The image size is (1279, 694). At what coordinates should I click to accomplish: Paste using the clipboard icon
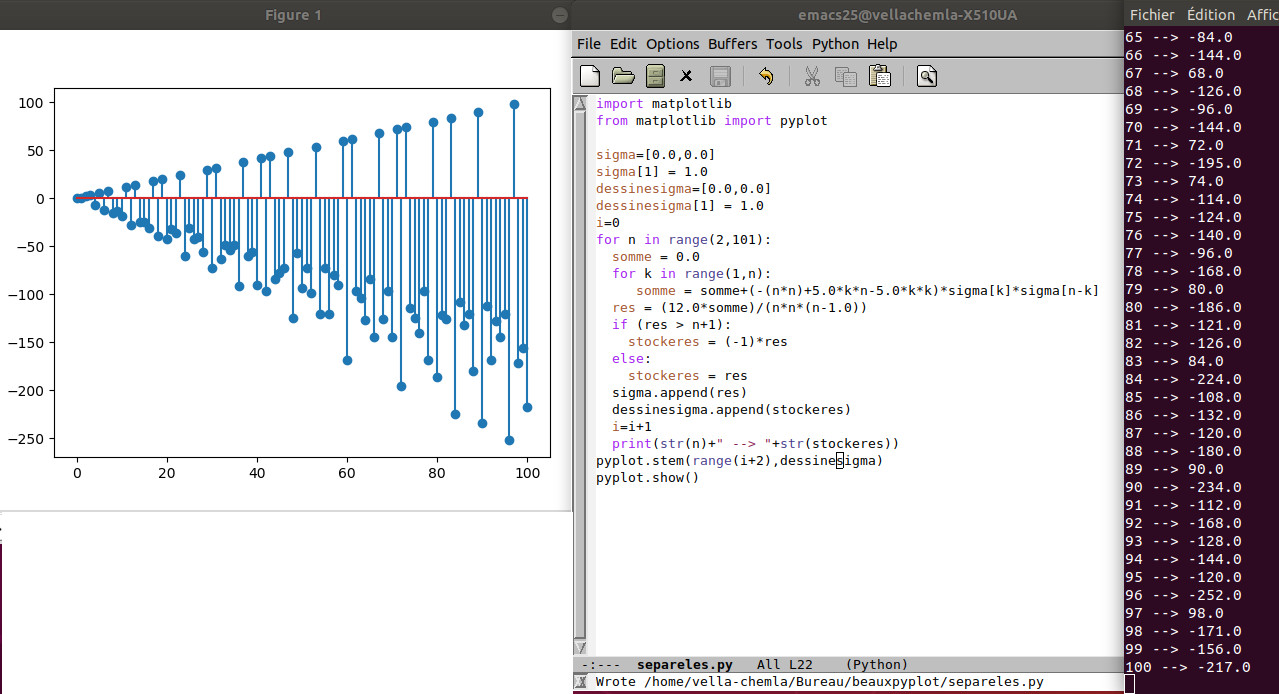(x=879, y=76)
